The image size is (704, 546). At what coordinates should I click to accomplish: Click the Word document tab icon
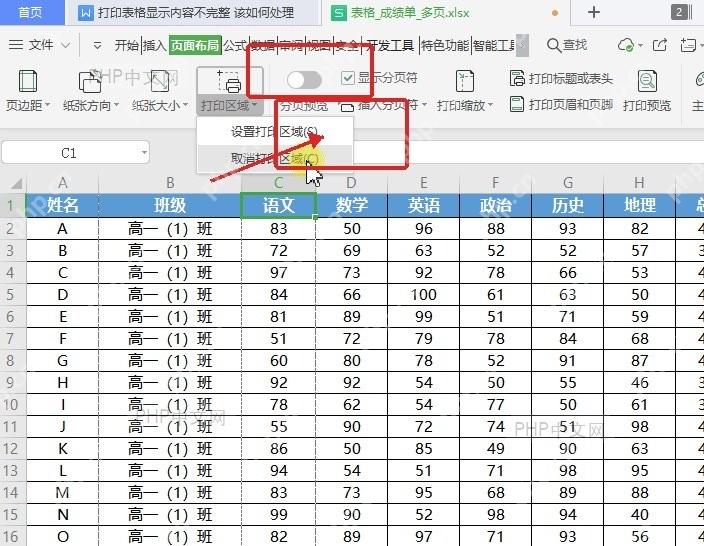pyautogui.click(x=85, y=13)
